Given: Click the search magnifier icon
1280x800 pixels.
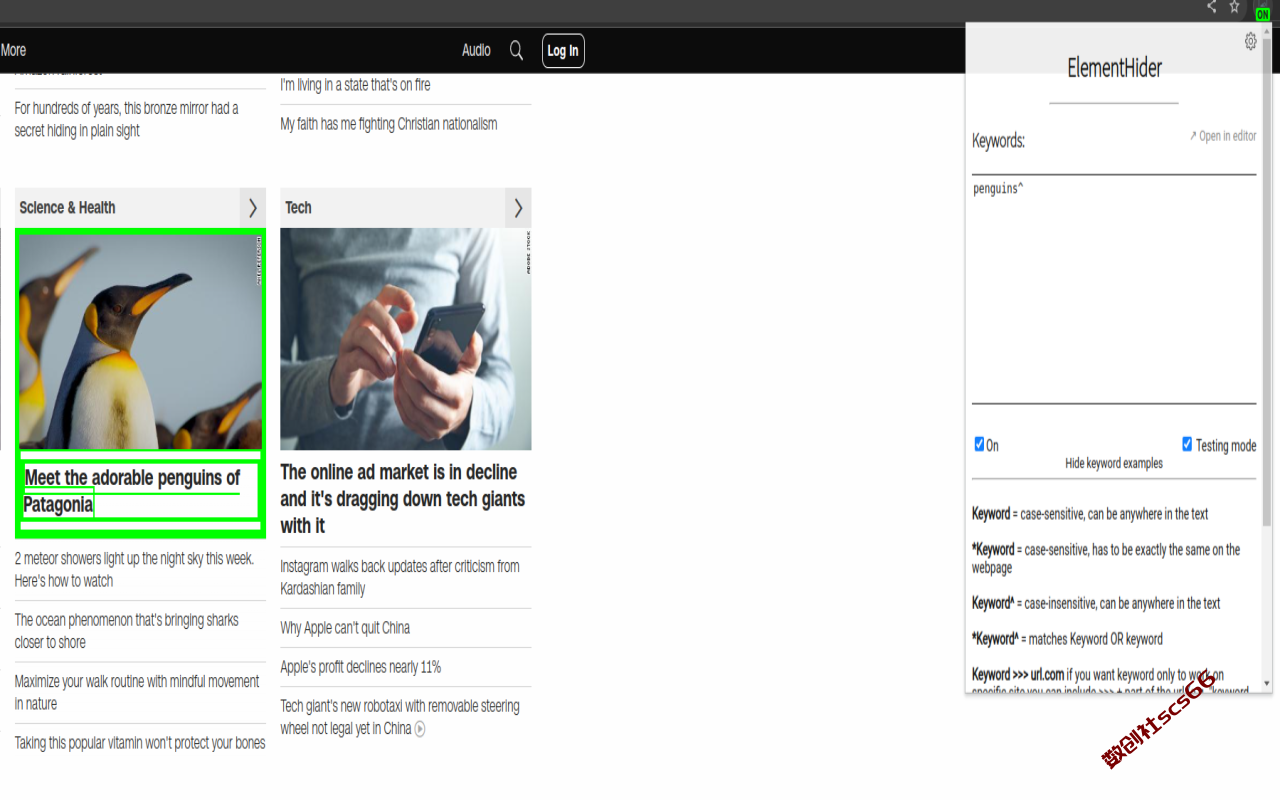Looking at the screenshot, I should point(516,50).
